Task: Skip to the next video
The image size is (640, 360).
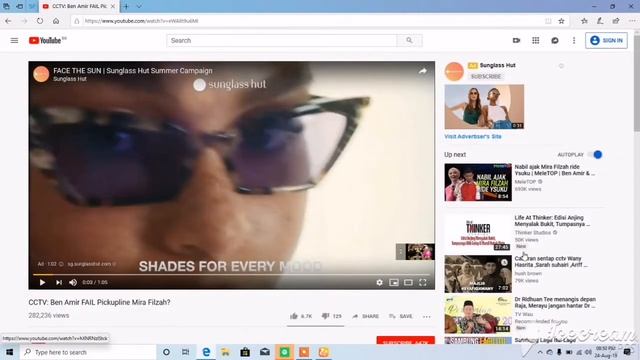Action: [x=59, y=282]
